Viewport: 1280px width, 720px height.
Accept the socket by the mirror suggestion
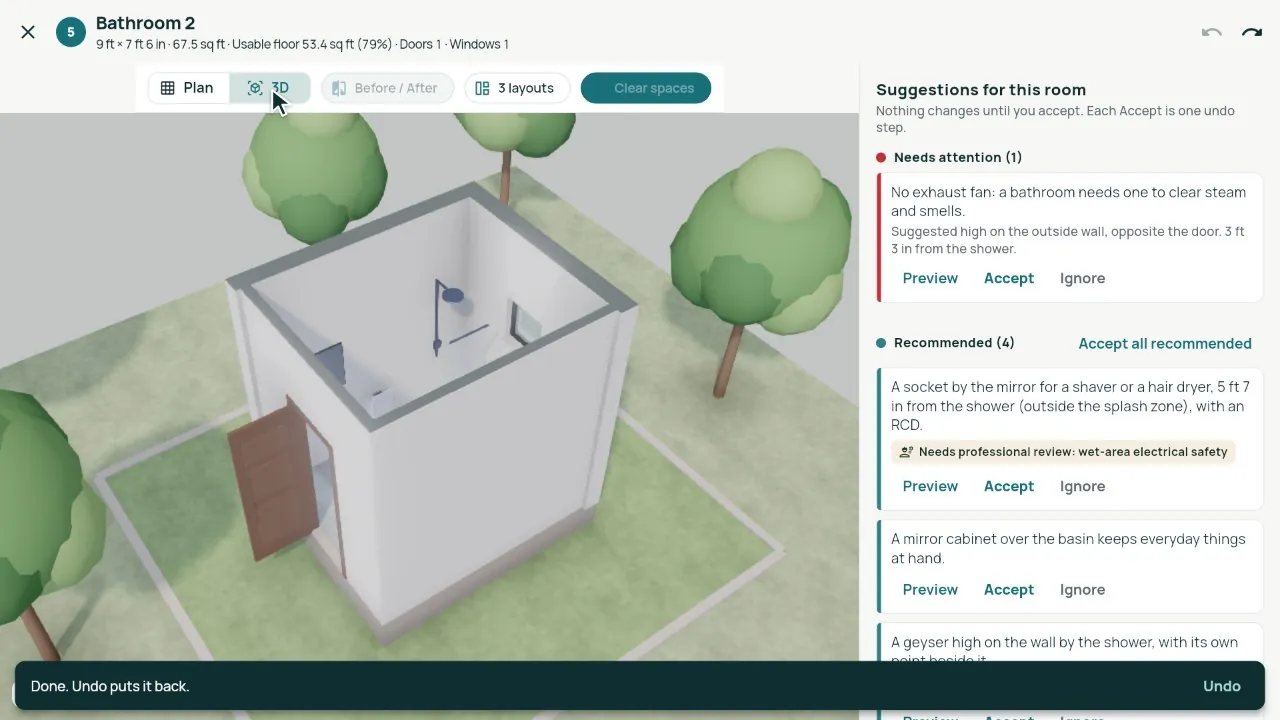coord(1009,486)
